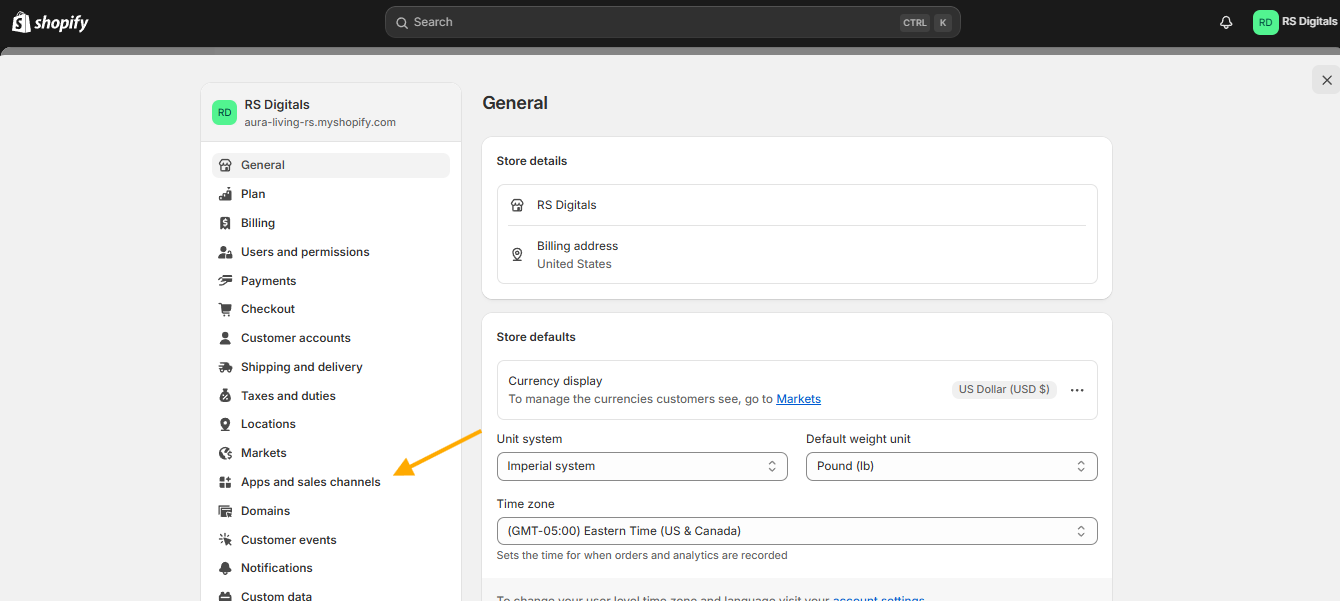The image size is (1340, 601).
Task: Open the Unit system dropdown
Action: [x=642, y=466]
